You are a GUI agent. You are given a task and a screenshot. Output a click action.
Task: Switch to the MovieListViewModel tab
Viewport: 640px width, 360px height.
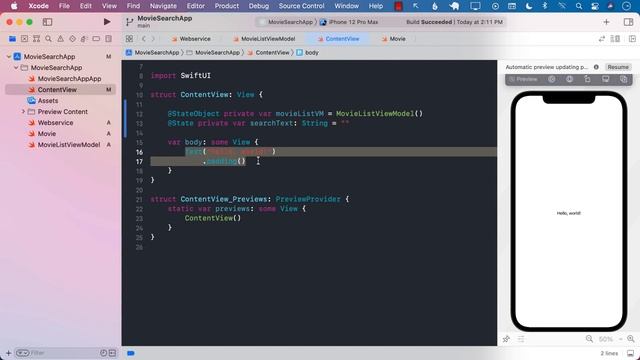pos(264,39)
